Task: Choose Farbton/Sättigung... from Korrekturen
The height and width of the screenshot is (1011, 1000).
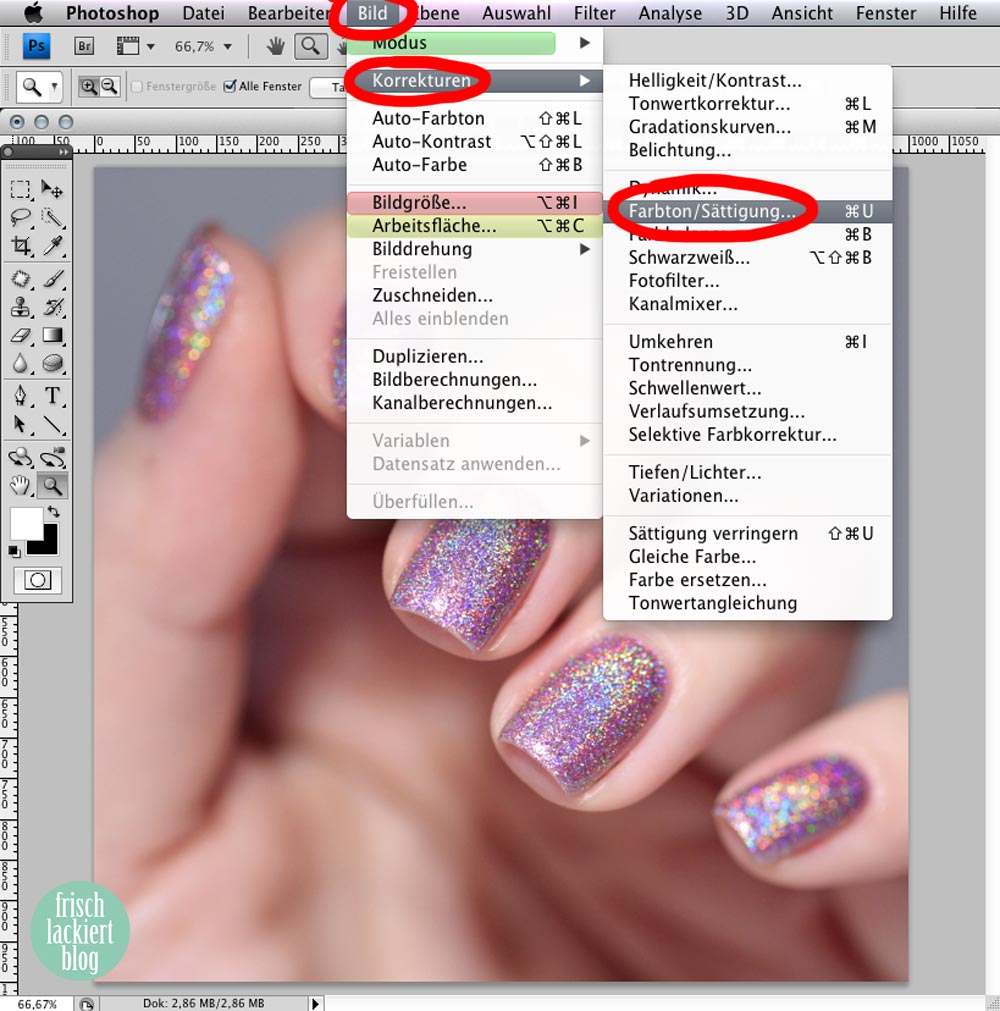Action: [748, 211]
